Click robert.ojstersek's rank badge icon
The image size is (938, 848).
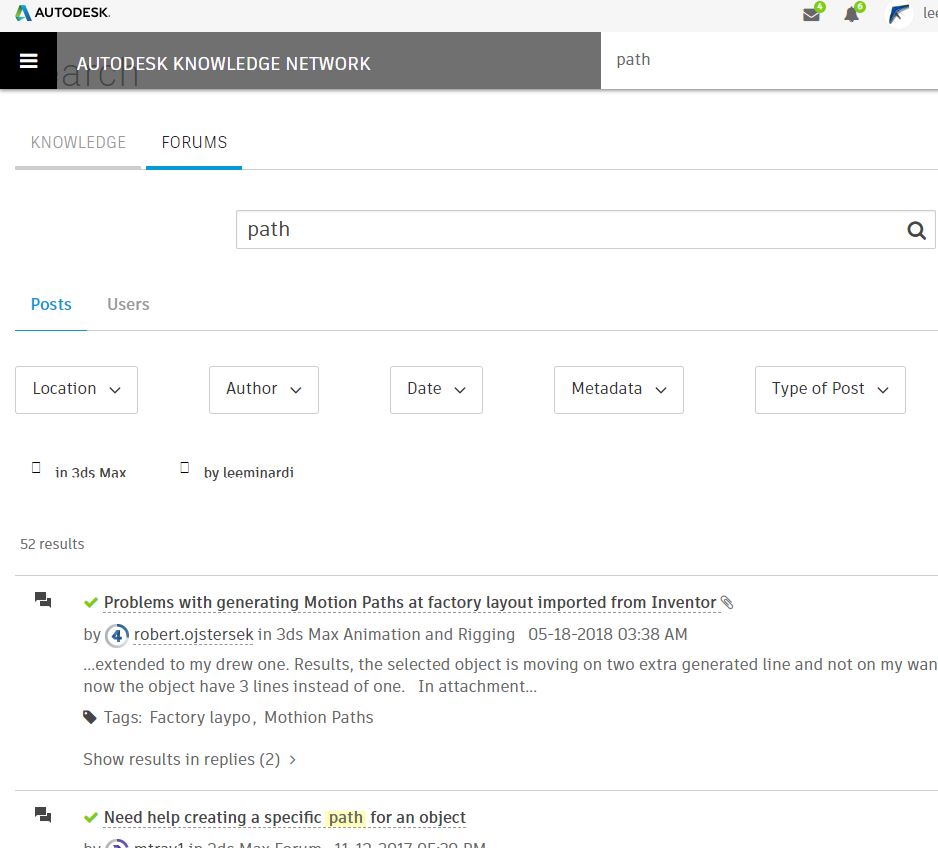(x=117, y=635)
